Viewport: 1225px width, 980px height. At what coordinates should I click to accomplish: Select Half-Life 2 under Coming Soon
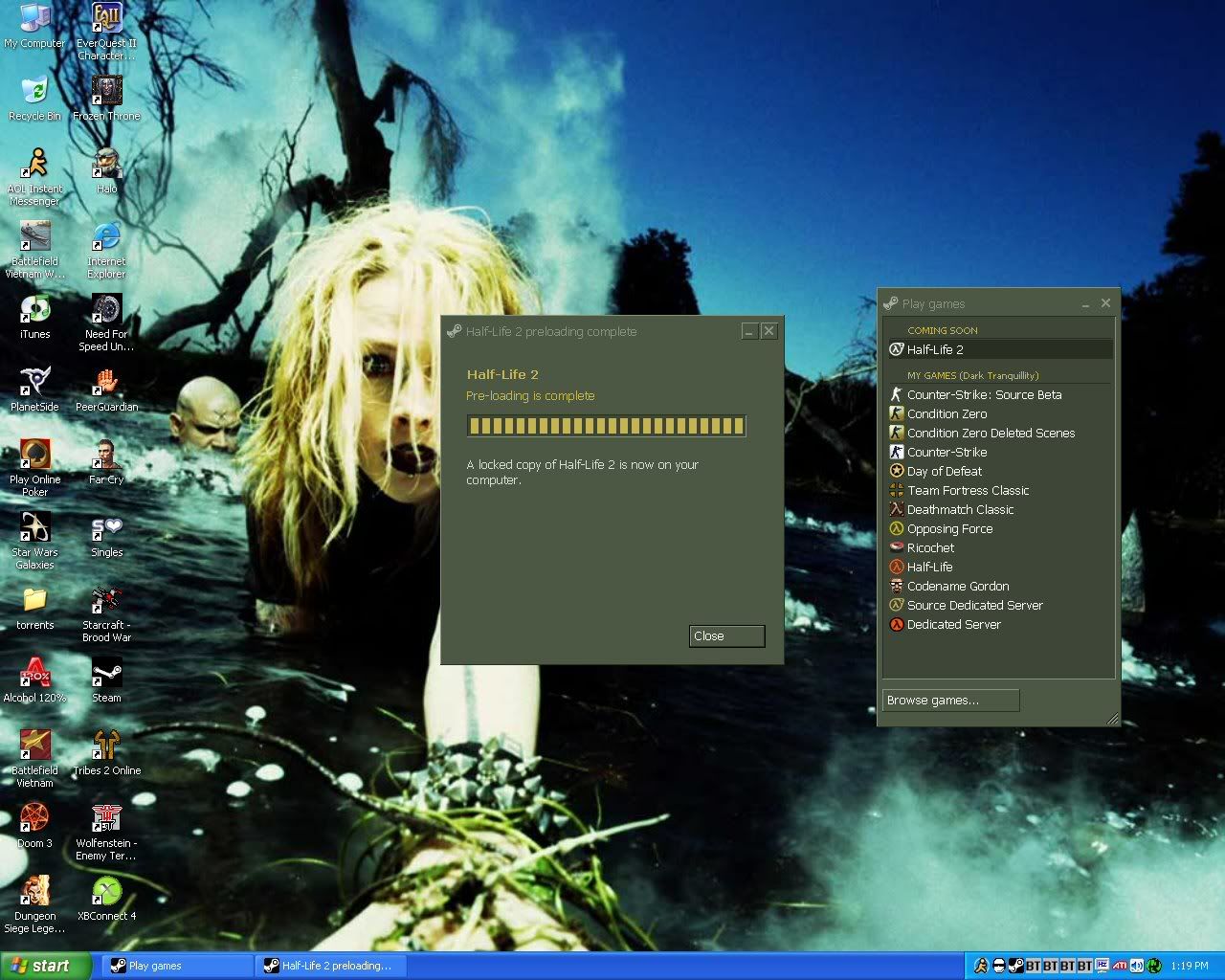[x=1000, y=350]
